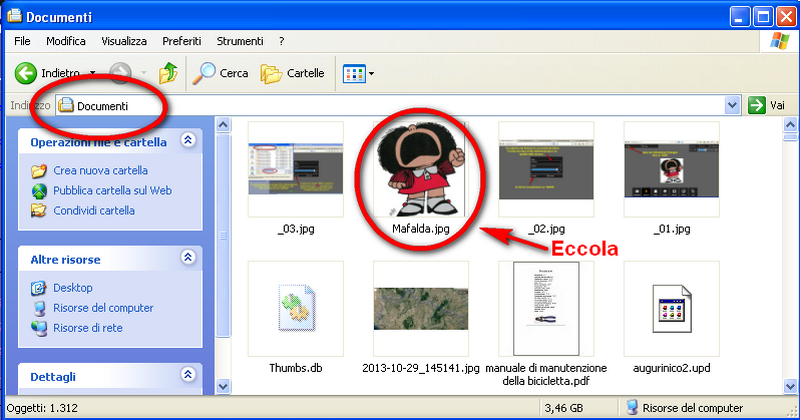Open the Preferiti menu

(182, 41)
